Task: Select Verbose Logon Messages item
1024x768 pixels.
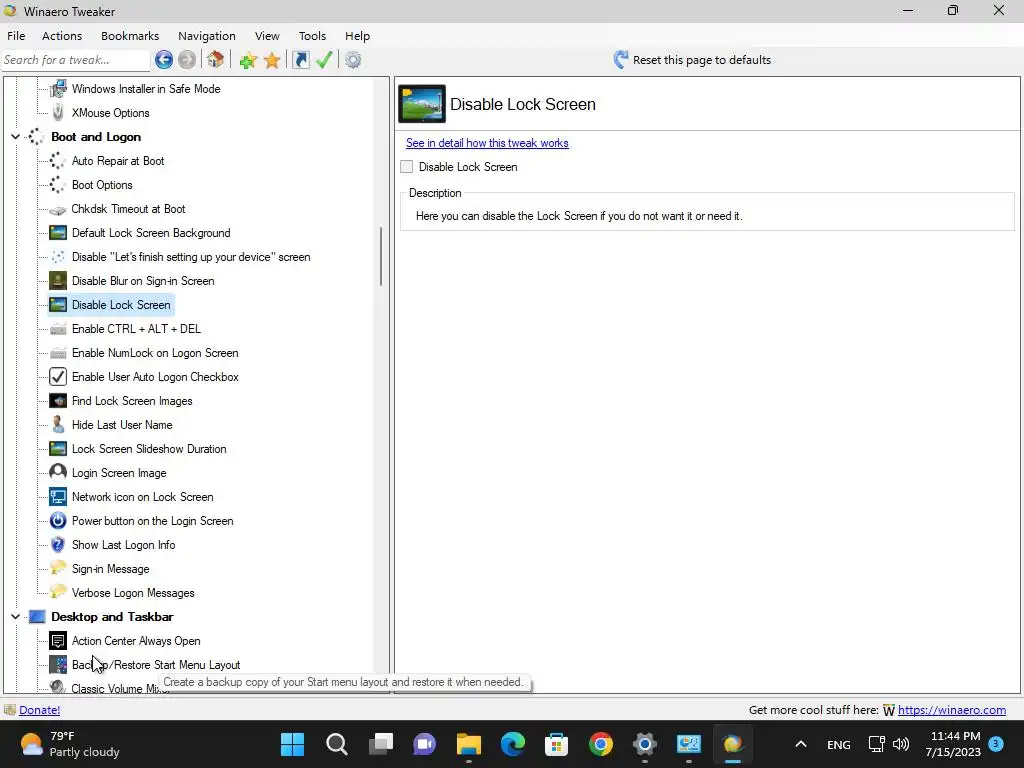Action: coord(133,593)
